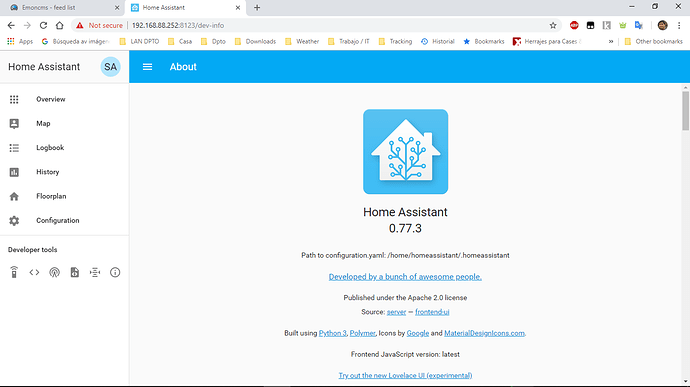The image size is (690, 387).
Task: Open the States developer tool code icon
Action: (34, 273)
